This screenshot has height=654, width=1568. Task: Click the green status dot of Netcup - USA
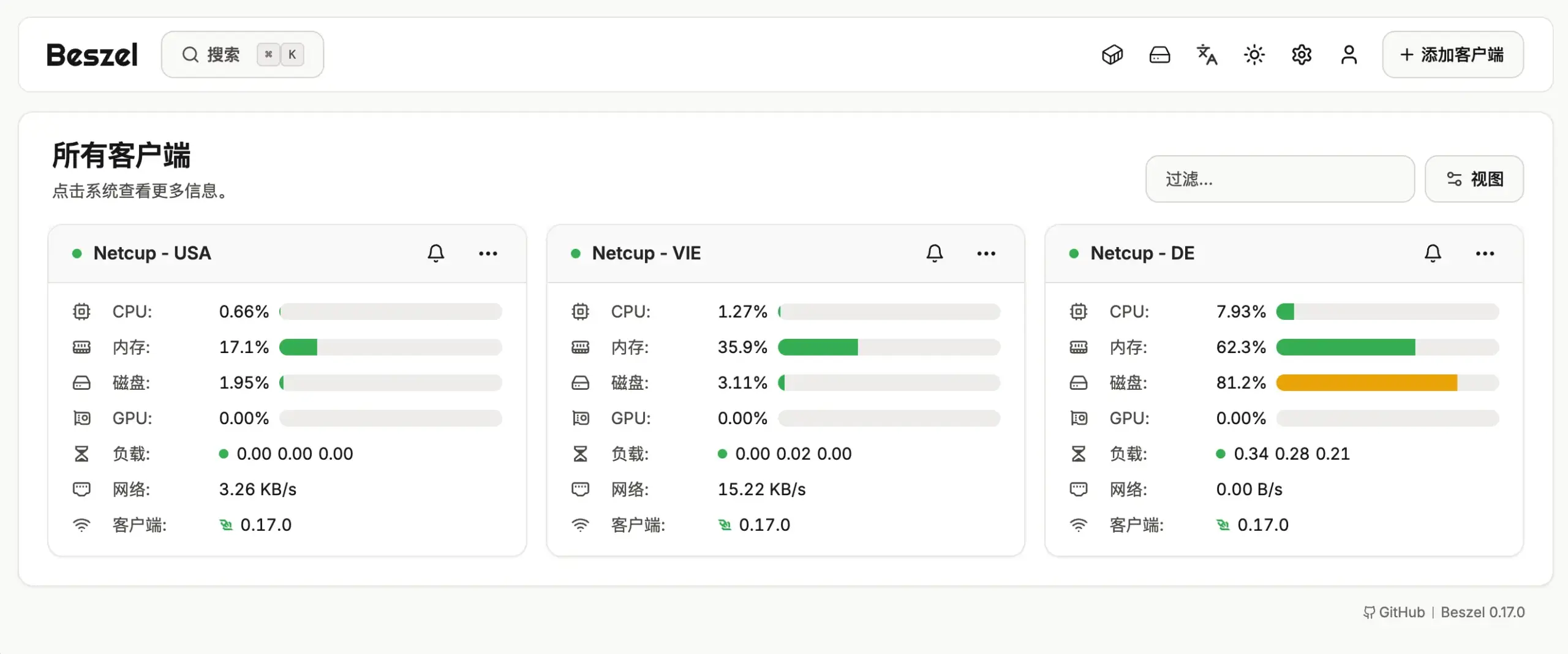(x=77, y=253)
